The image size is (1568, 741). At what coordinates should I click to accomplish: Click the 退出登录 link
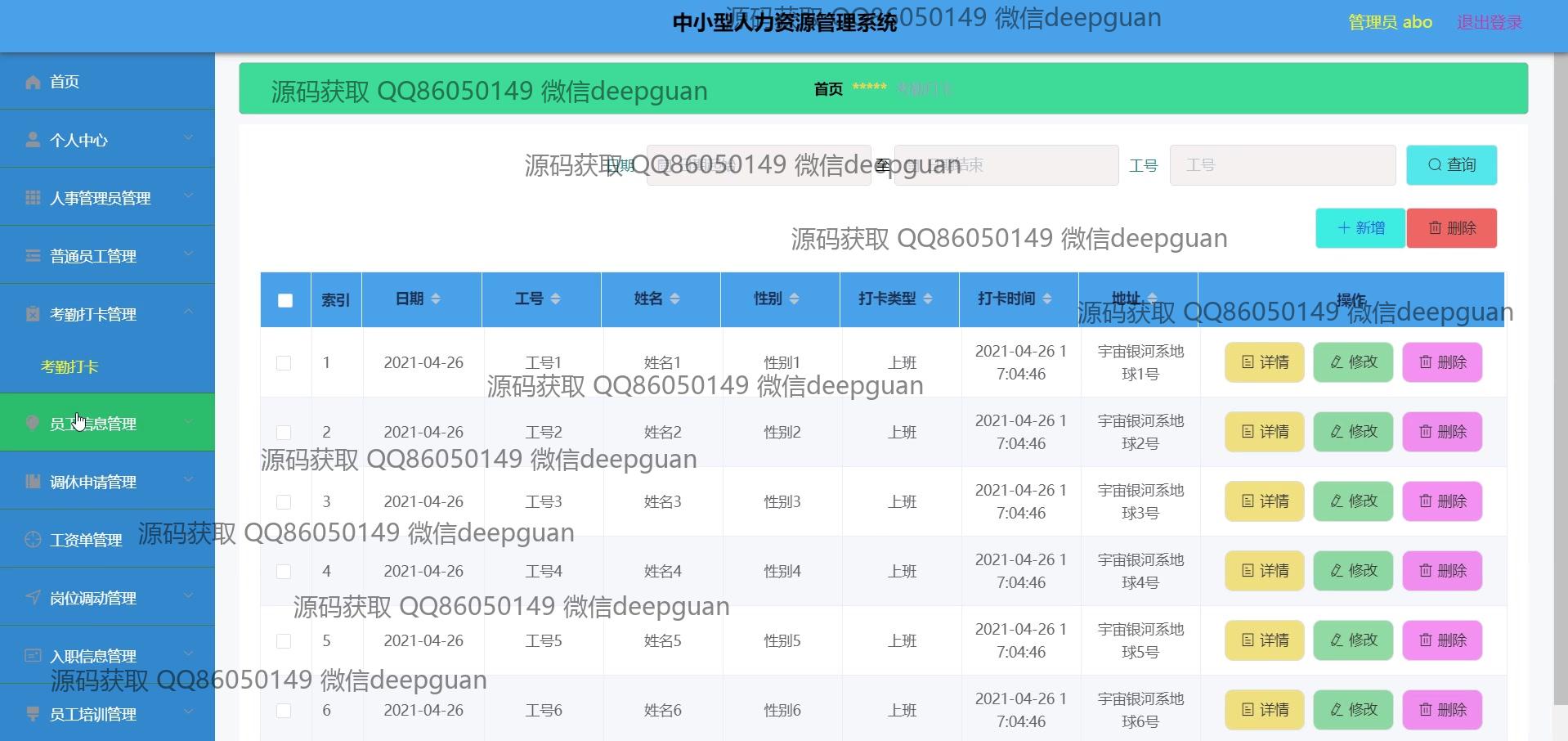point(1489,23)
